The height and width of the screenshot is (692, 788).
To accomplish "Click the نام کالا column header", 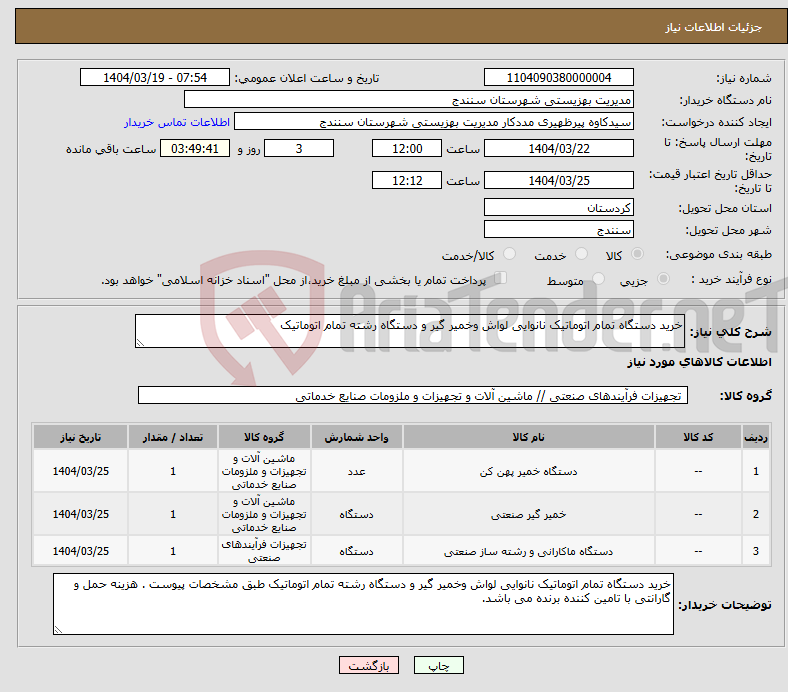I will [x=528, y=437].
